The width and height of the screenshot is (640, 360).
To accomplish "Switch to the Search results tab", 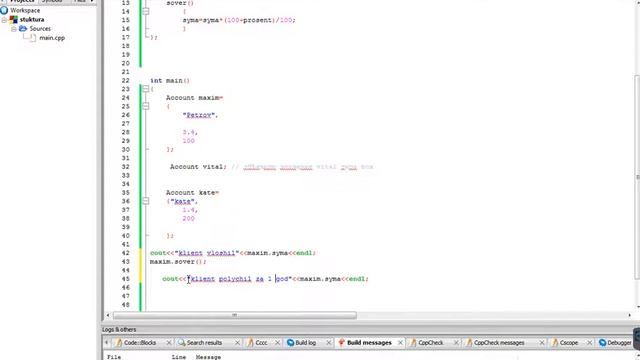I will (x=204, y=343).
